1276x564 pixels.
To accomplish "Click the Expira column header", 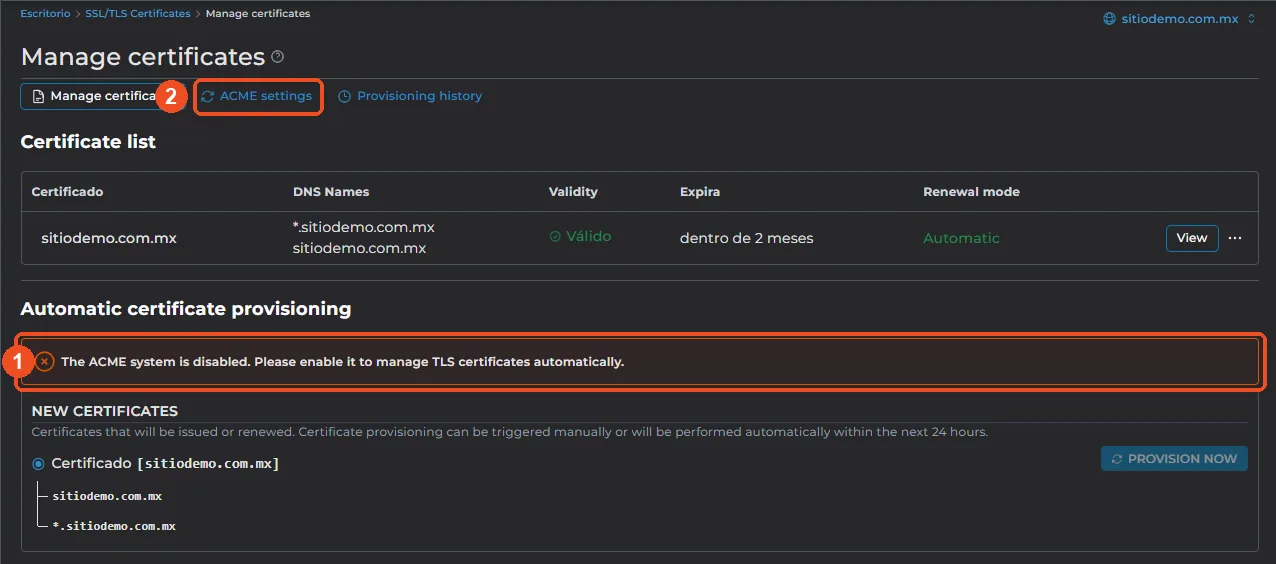I will (x=700, y=192).
